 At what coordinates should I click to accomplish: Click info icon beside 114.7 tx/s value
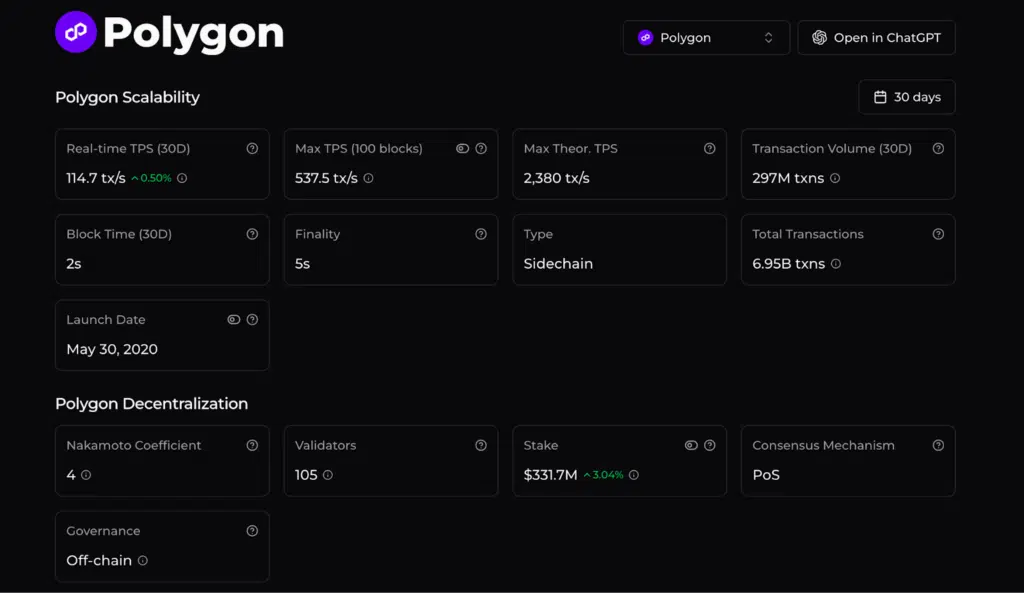coord(182,178)
